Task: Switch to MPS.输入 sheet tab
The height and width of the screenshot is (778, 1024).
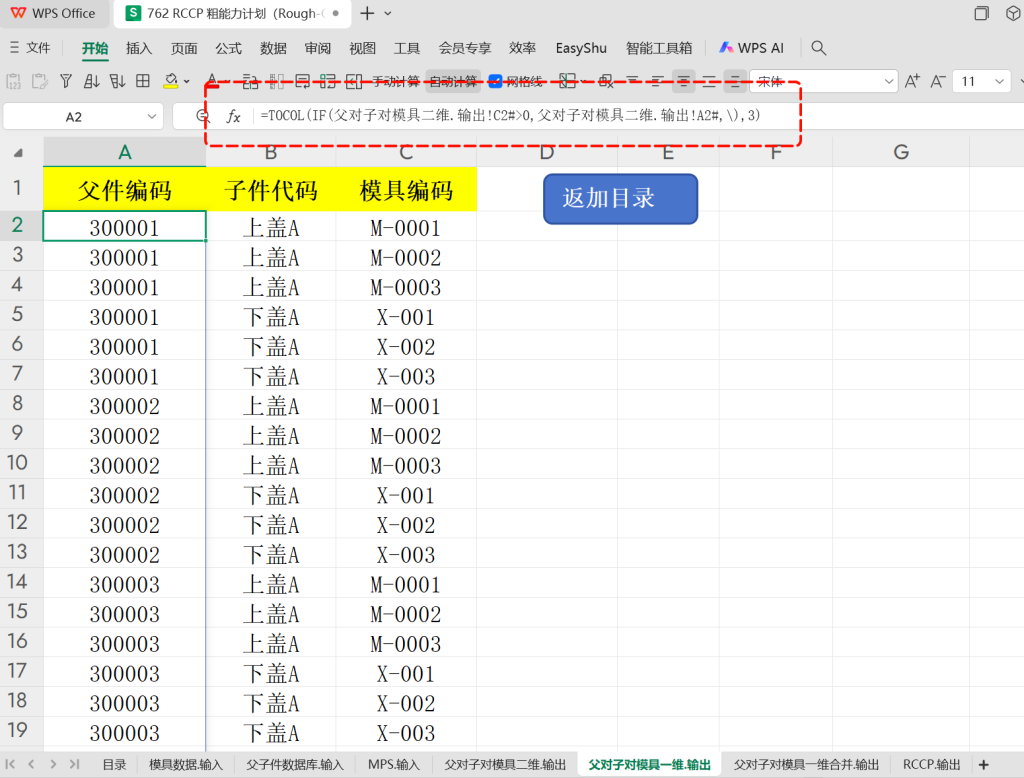Action: 394,764
